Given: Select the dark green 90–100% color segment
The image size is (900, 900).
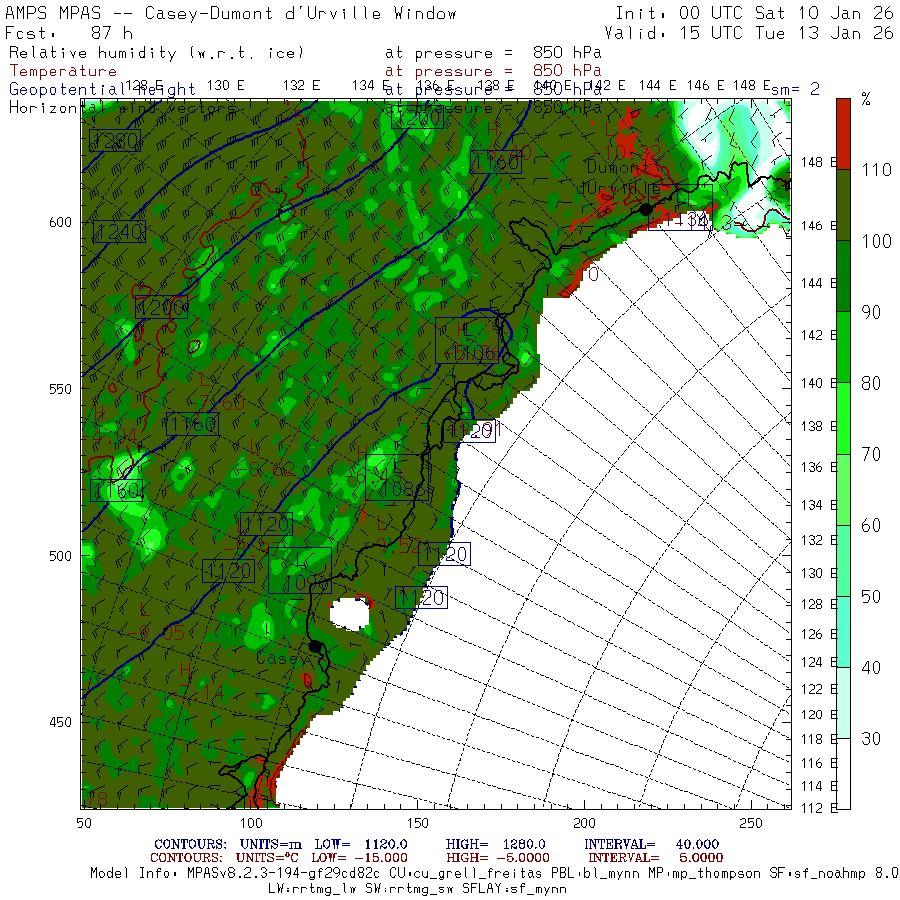Looking at the screenshot, I should [843, 276].
